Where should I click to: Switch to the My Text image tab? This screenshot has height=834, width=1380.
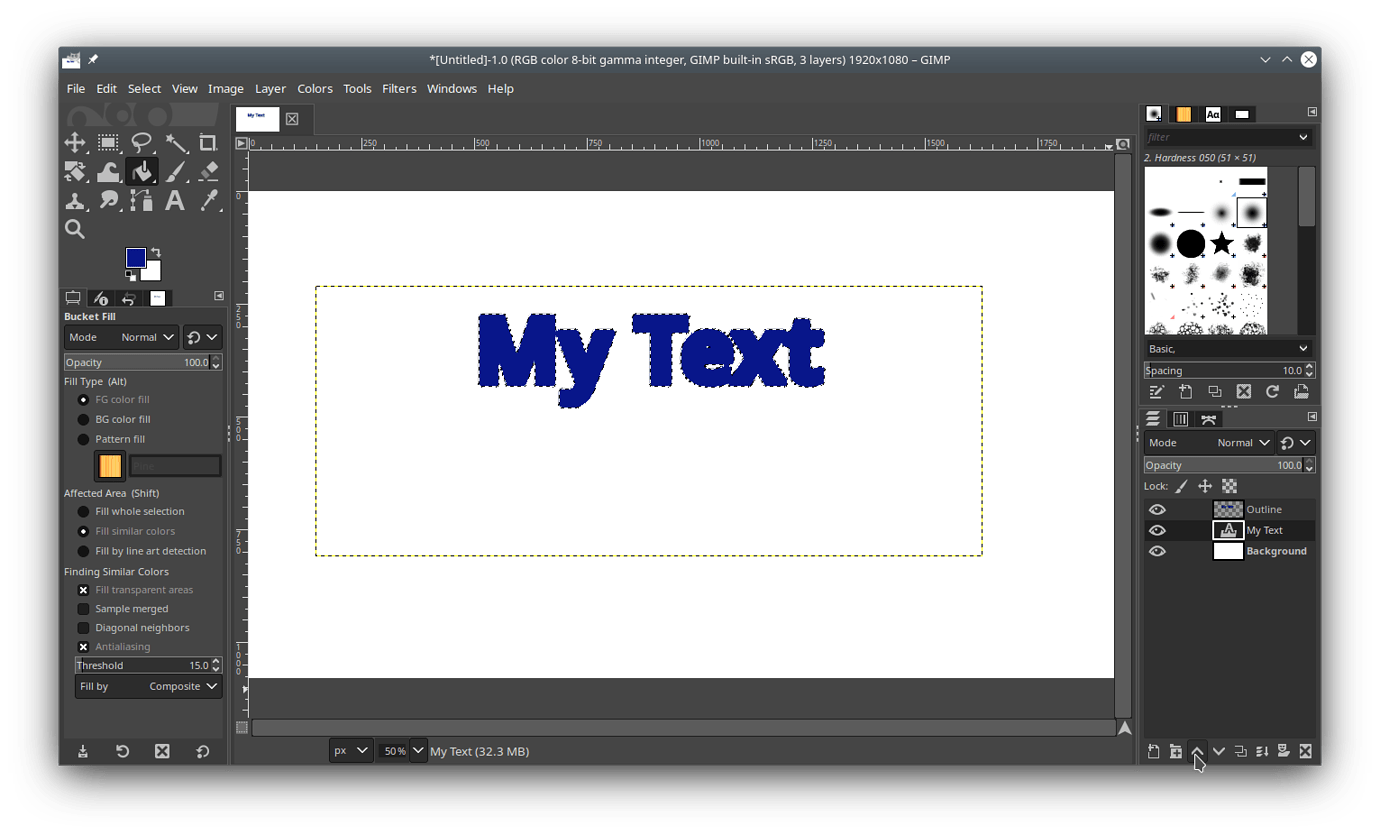click(256, 118)
